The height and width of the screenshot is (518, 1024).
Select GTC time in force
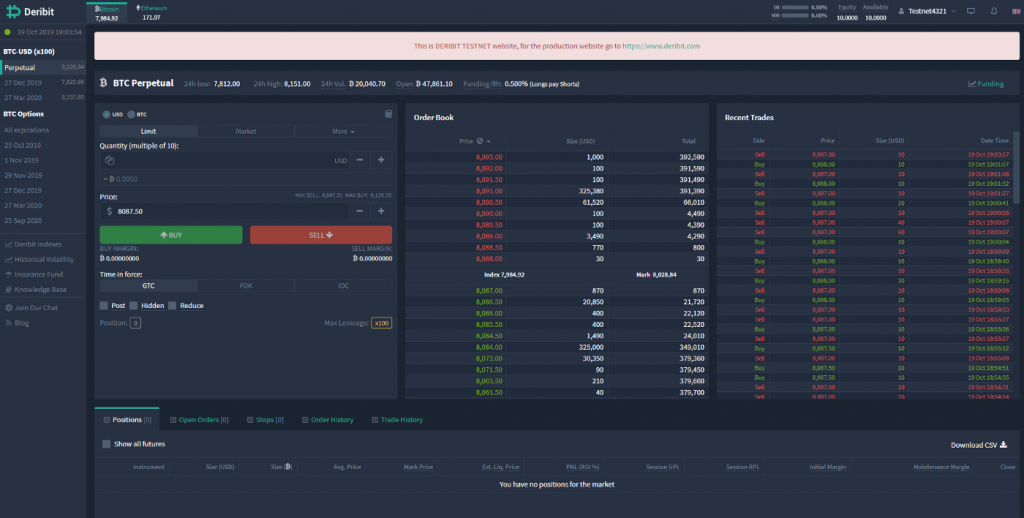point(148,285)
